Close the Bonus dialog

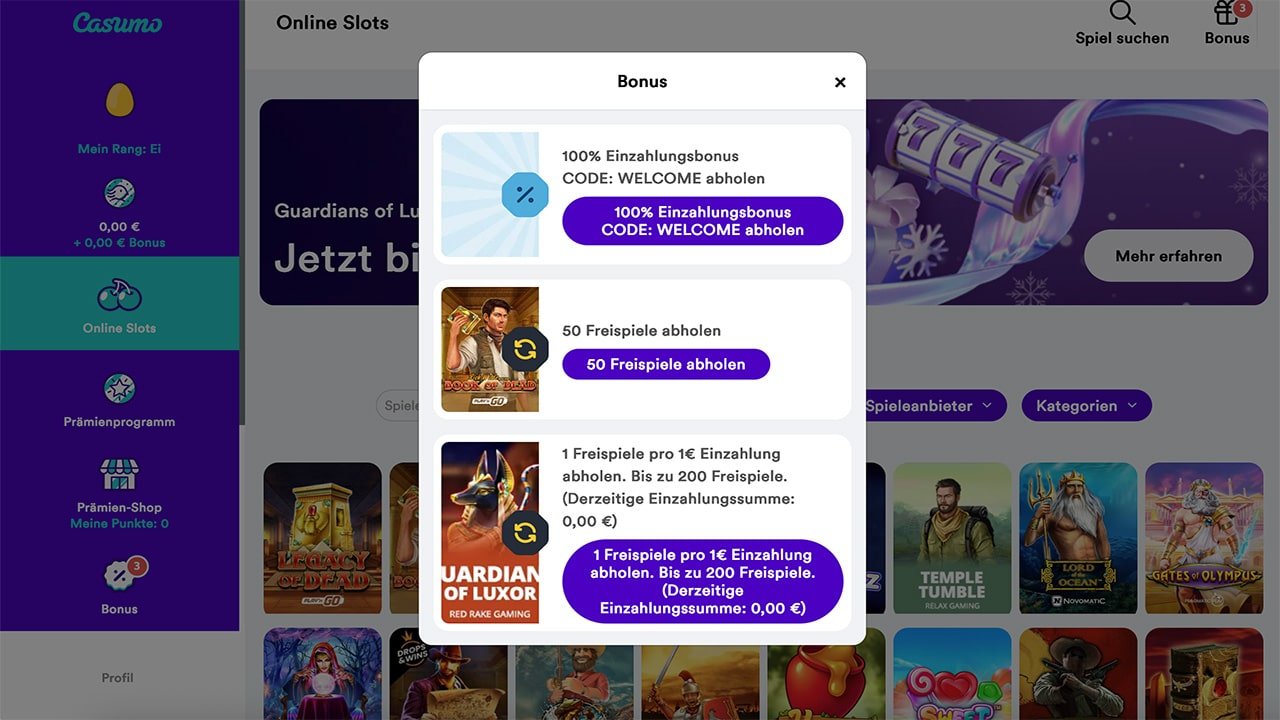840,82
